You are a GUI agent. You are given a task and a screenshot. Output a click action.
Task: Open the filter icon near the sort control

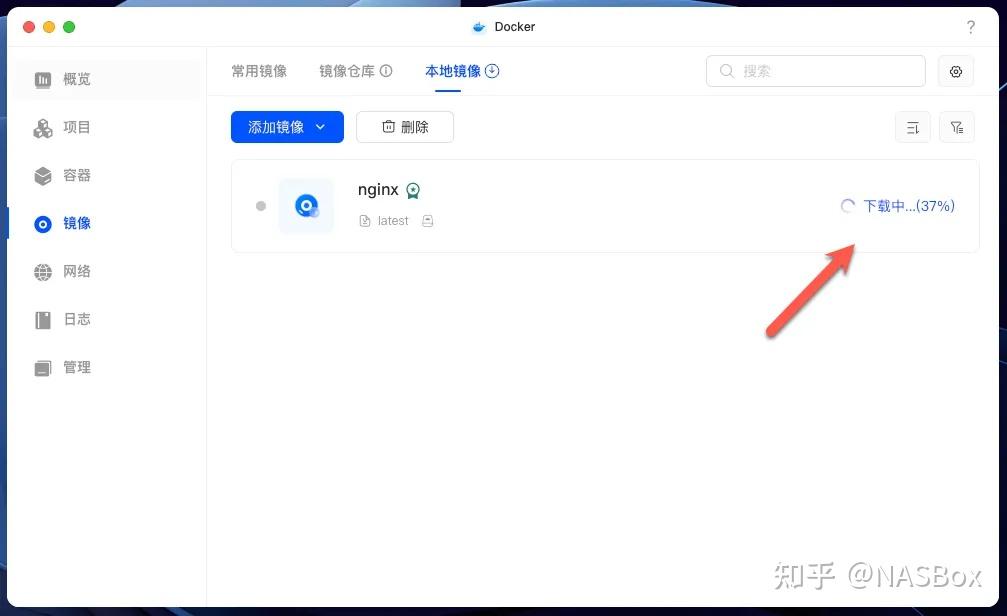click(956, 127)
